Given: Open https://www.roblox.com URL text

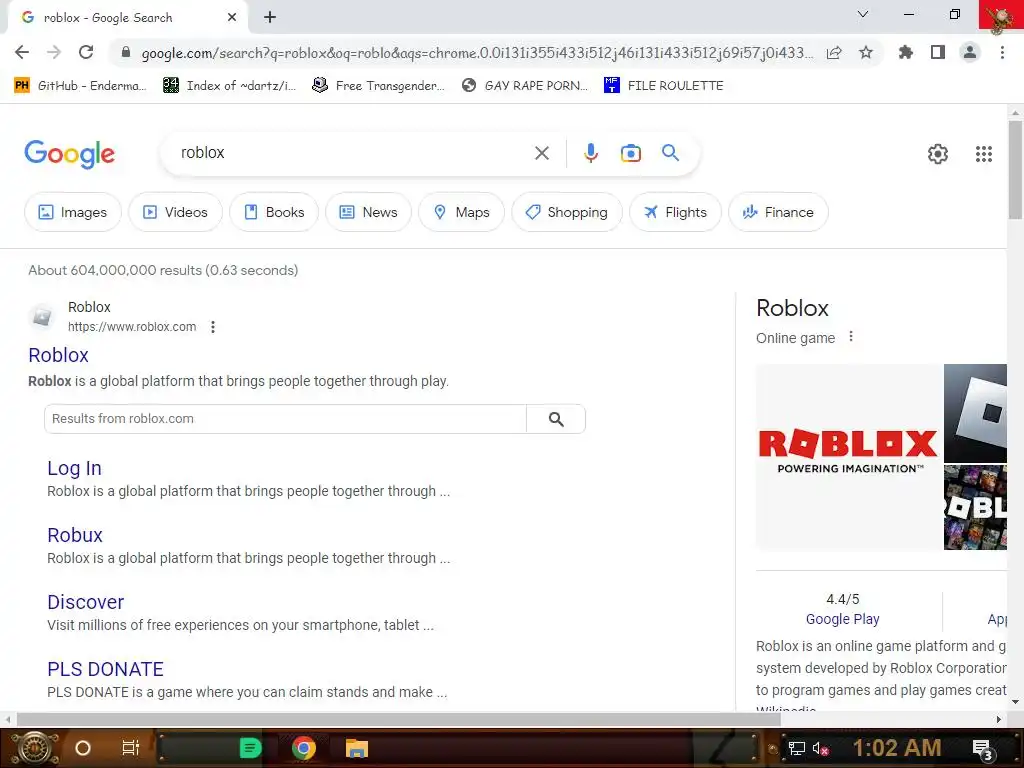Looking at the screenshot, I should [x=132, y=327].
